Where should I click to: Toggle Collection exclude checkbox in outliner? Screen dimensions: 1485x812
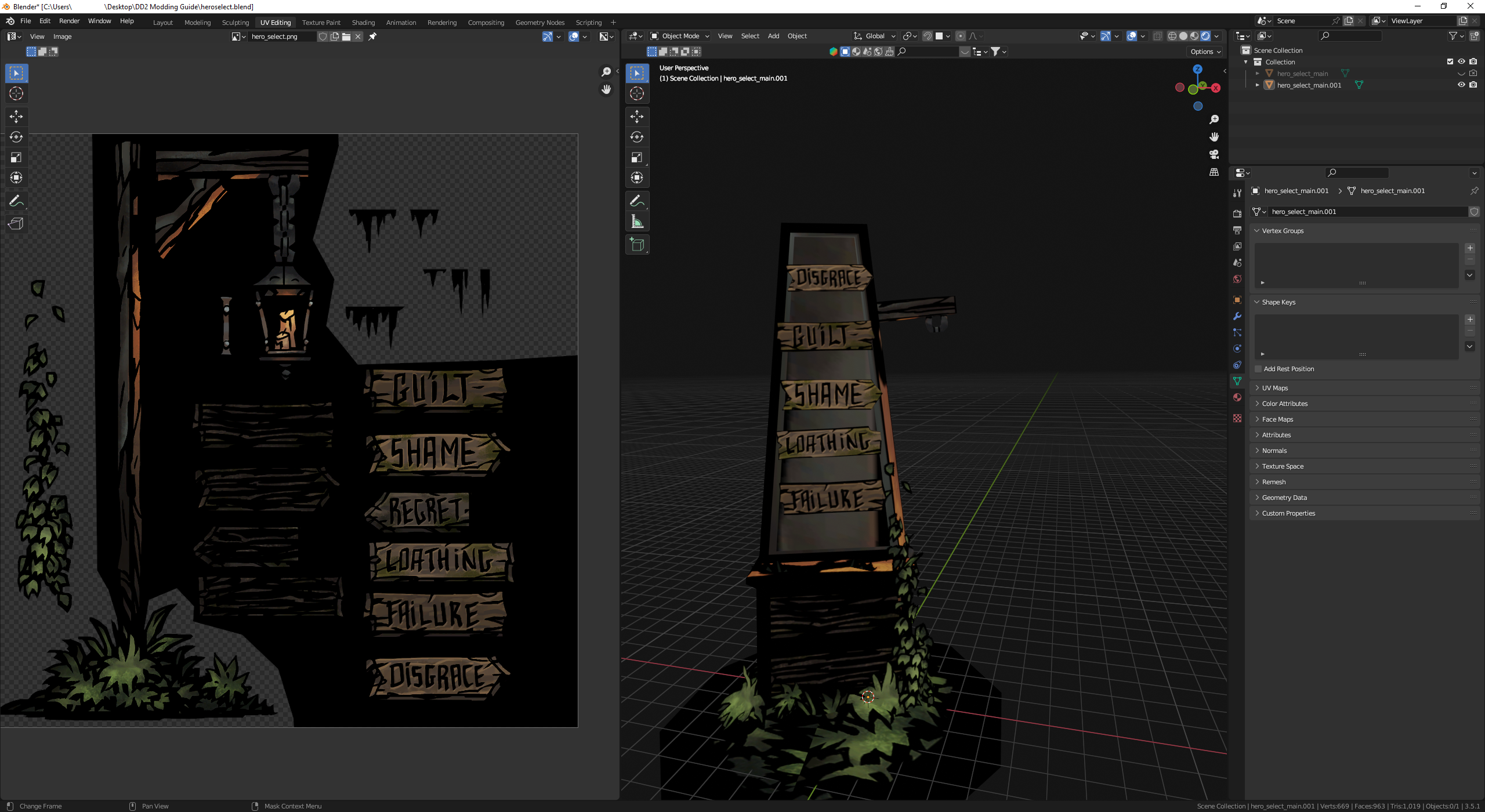tap(1450, 61)
